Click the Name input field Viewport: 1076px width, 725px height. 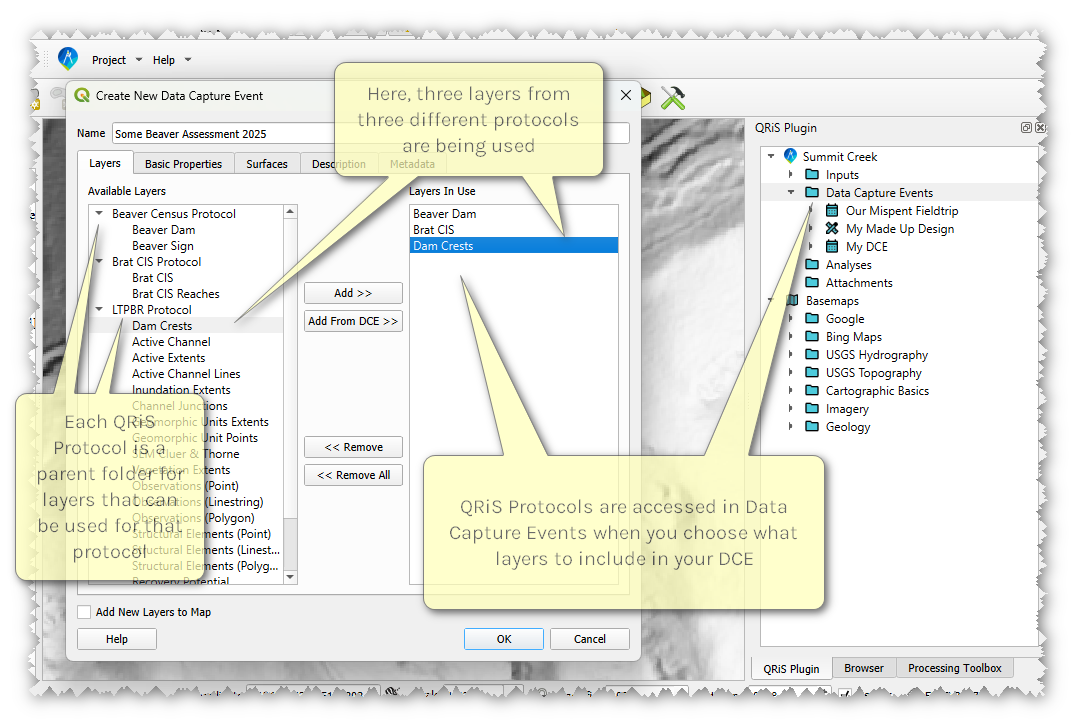[220, 133]
